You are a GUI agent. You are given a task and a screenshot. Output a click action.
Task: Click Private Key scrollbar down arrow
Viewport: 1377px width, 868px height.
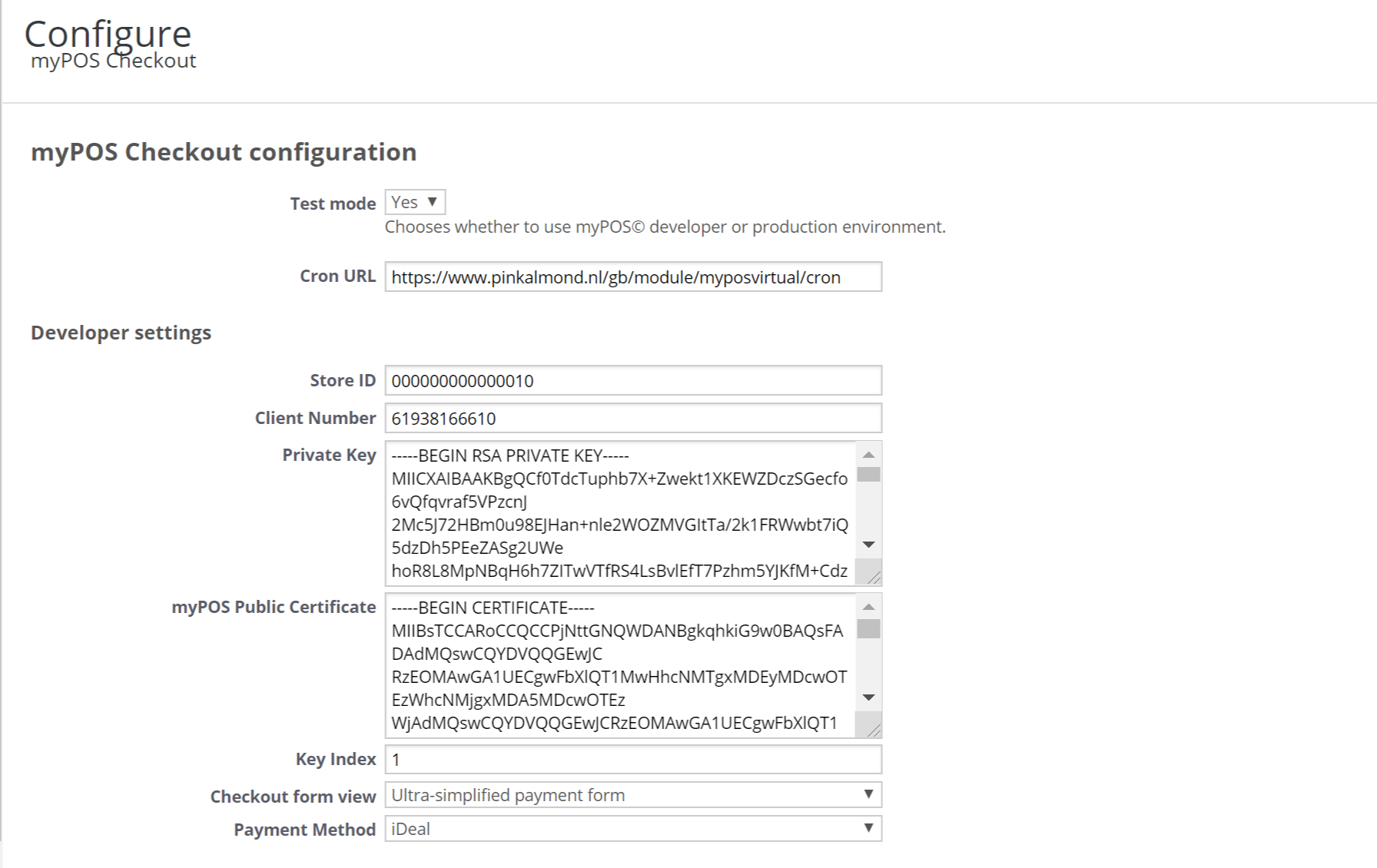(x=869, y=545)
